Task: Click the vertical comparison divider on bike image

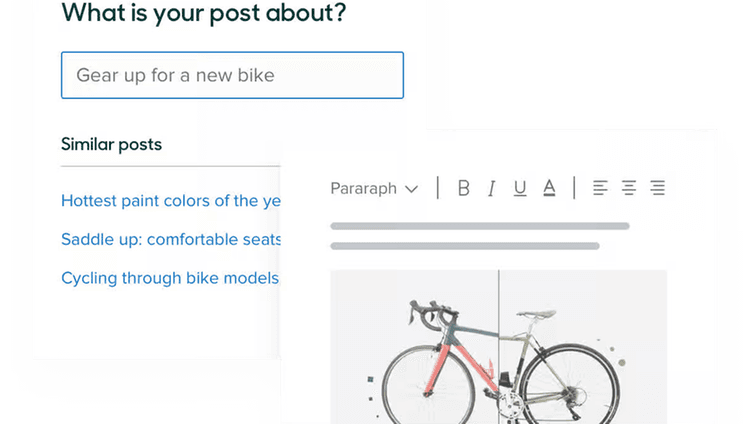Action: point(499,346)
